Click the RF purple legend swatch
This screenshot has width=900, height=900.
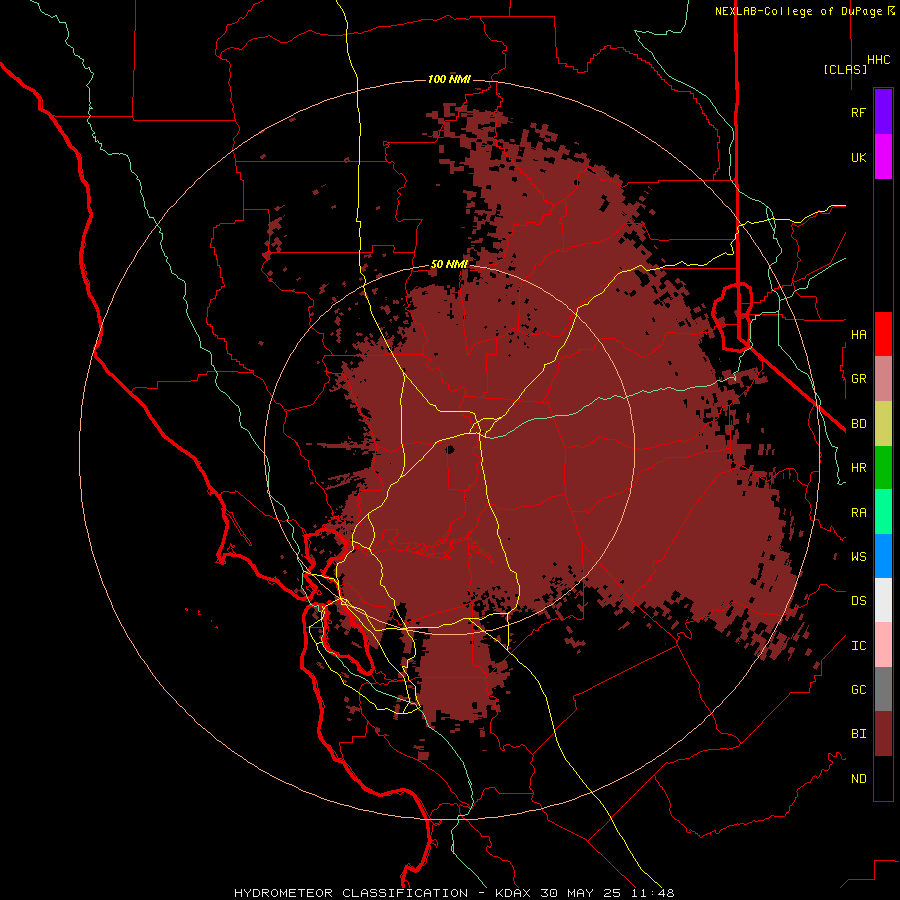click(x=883, y=111)
